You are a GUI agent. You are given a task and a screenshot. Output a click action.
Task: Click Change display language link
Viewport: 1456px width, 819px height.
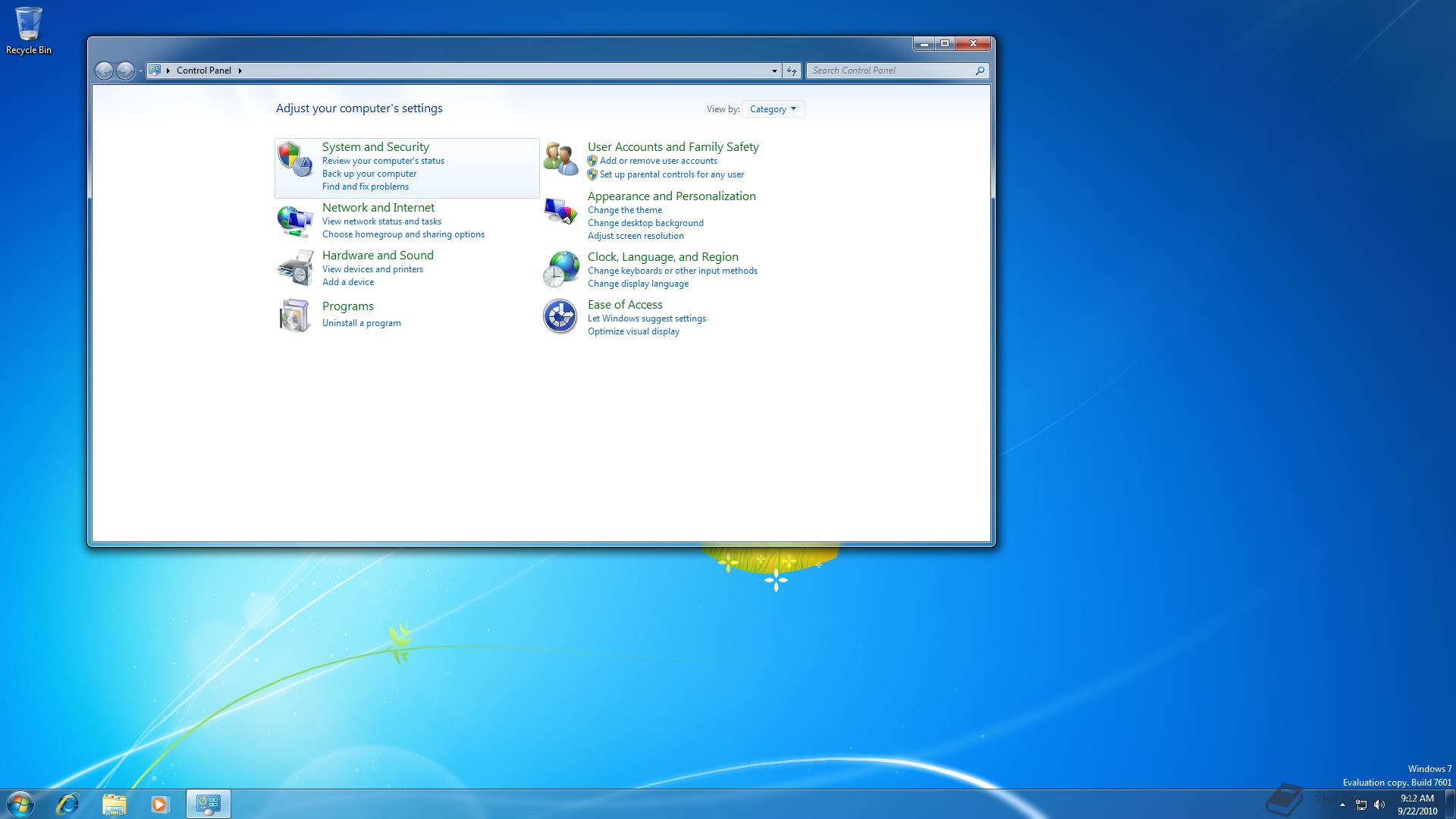point(639,284)
